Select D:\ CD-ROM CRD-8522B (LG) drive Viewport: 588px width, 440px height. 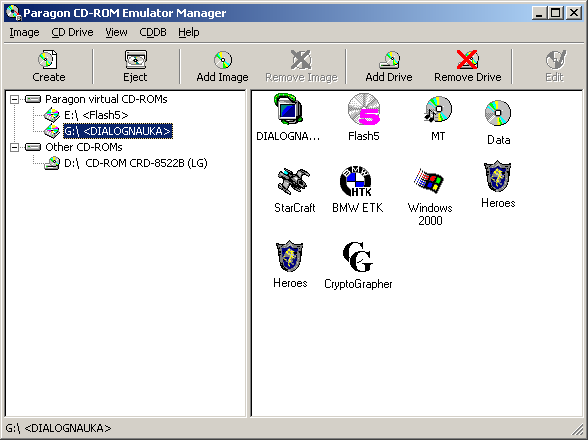click(135, 163)
